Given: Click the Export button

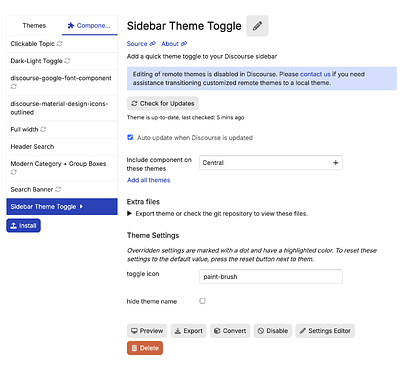Looking at the screenshot, I should point(189,331).
